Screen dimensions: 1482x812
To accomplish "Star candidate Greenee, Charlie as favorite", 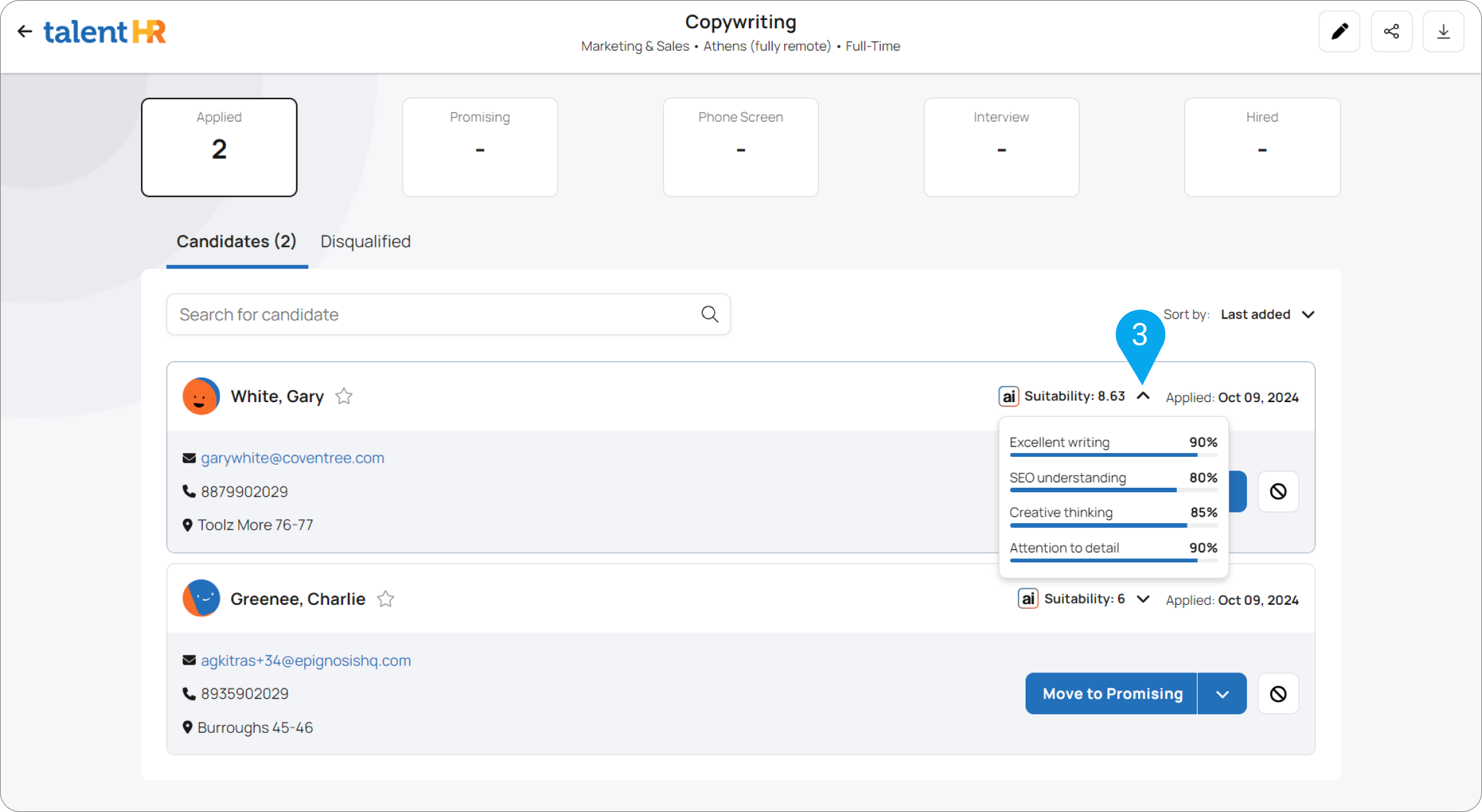I will [386, 599].
